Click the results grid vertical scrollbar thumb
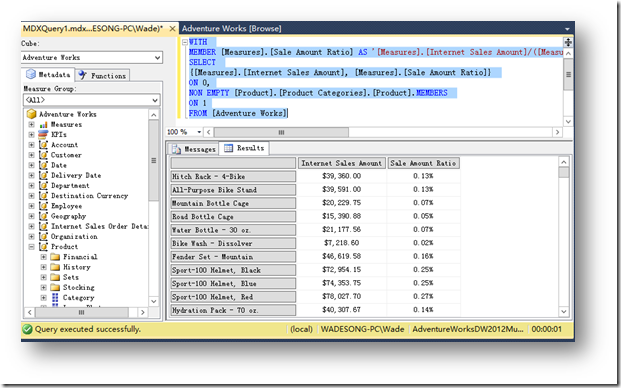 tap(564, 172)
